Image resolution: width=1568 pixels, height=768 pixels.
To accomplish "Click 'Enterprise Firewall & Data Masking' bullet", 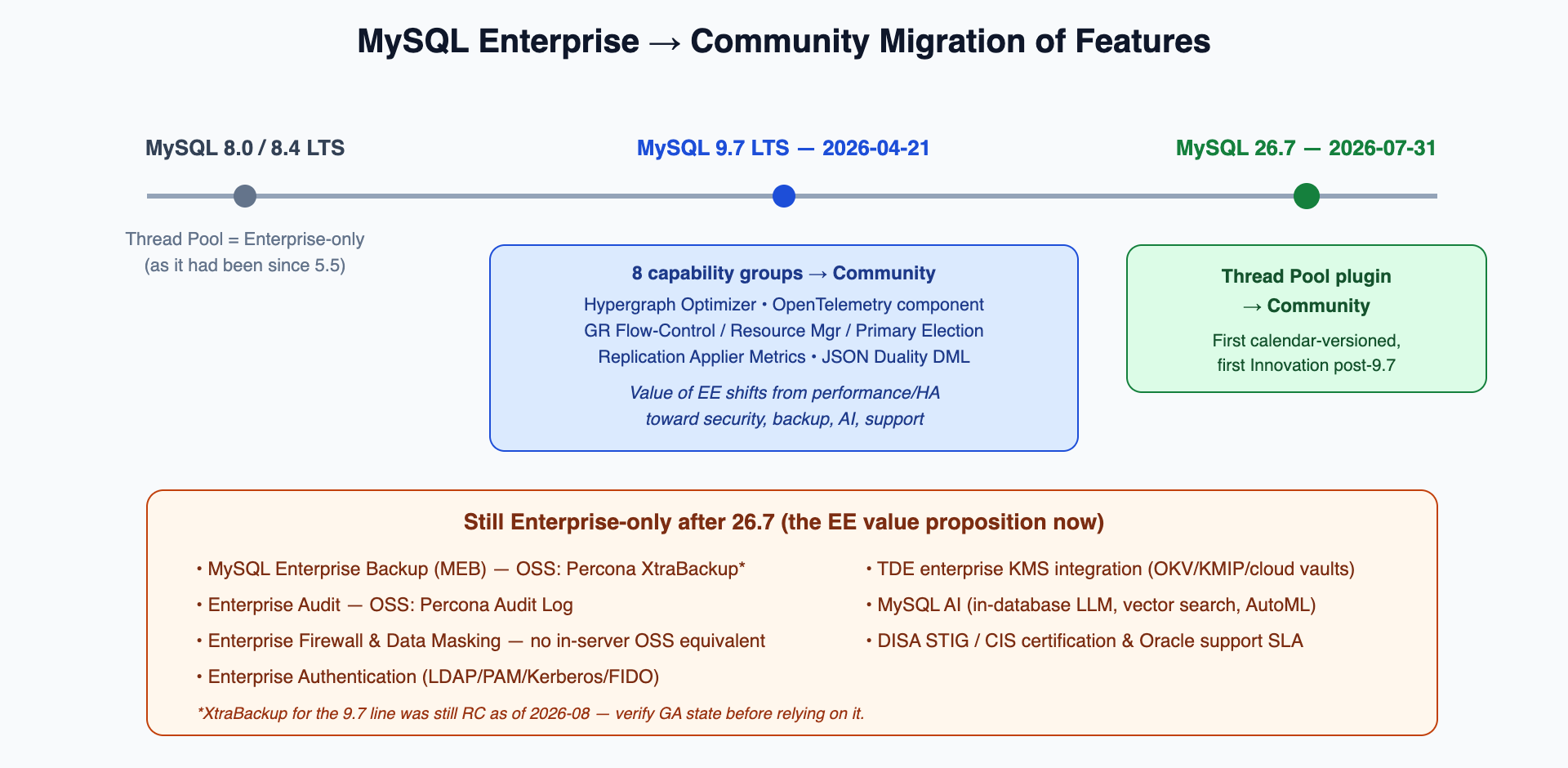I will (x=480, y=641).
